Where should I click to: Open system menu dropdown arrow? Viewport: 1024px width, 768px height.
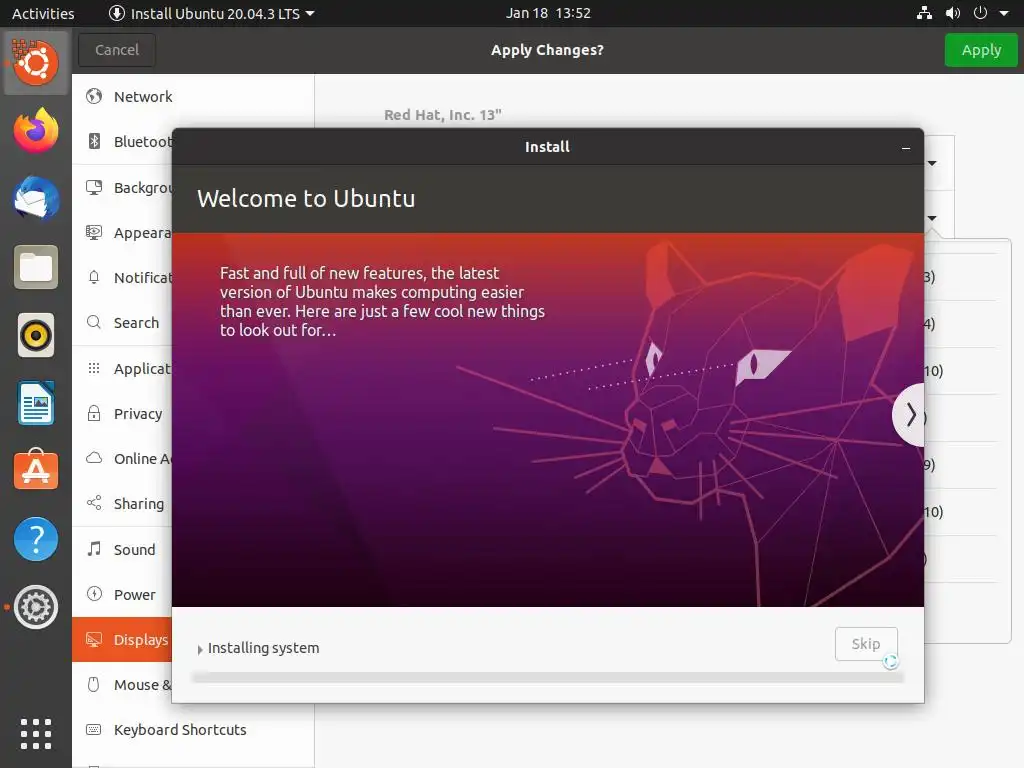(1004, 13)
